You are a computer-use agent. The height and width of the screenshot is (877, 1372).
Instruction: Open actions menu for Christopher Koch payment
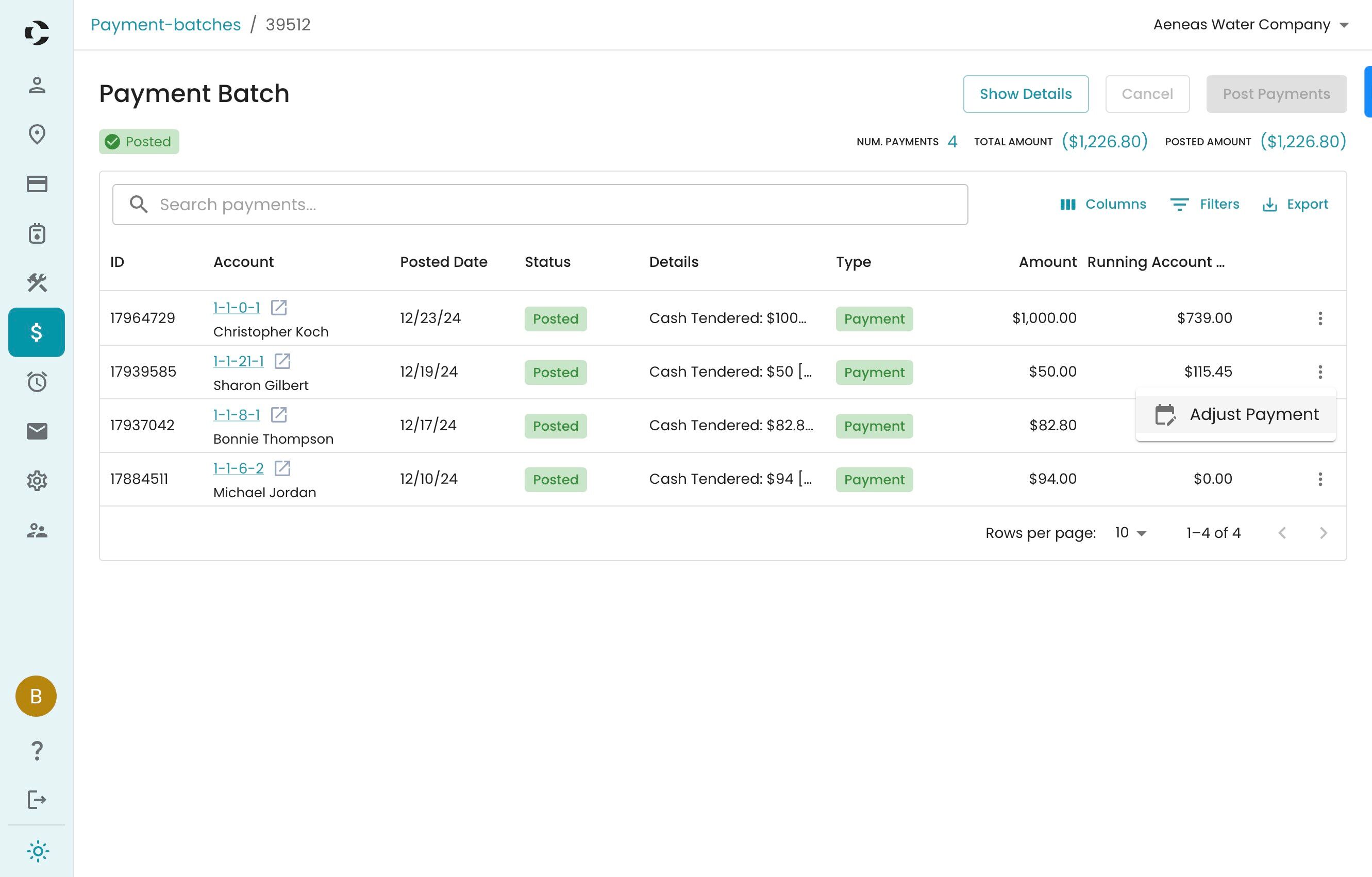[x=1319, y=318]
